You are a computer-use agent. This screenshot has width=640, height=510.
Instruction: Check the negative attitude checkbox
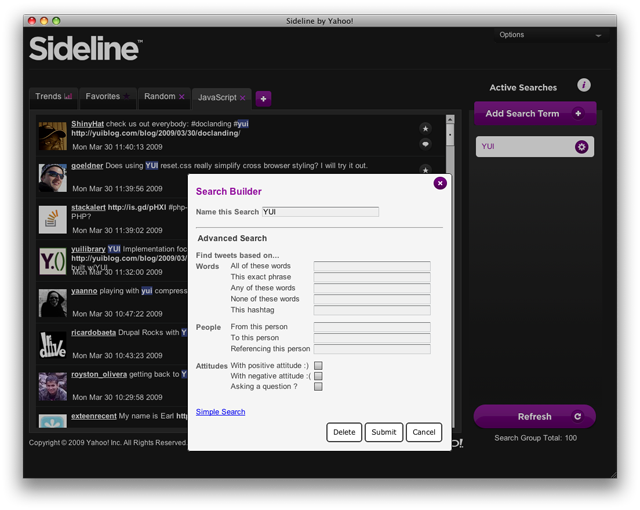(318, 376)
